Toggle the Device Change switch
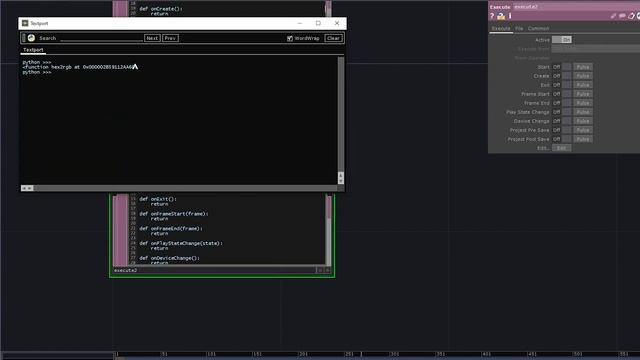 (562, 121)
